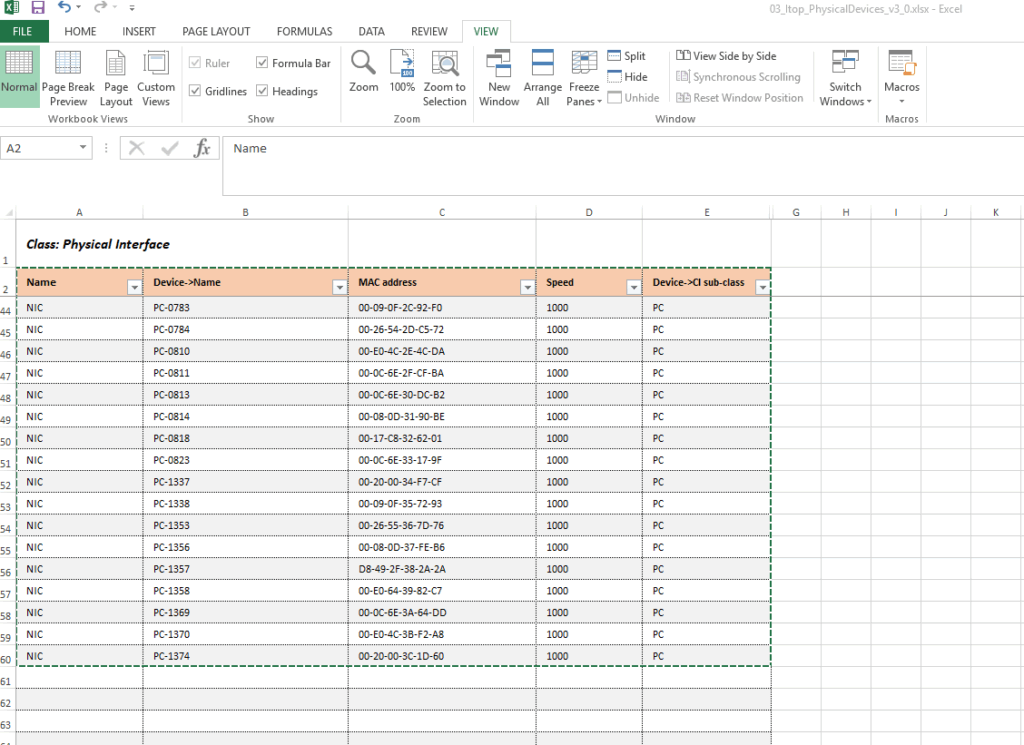This screenshot has width=1024, height=745.
Task: Expand the MAC address column filter
Action: point(527,287)
